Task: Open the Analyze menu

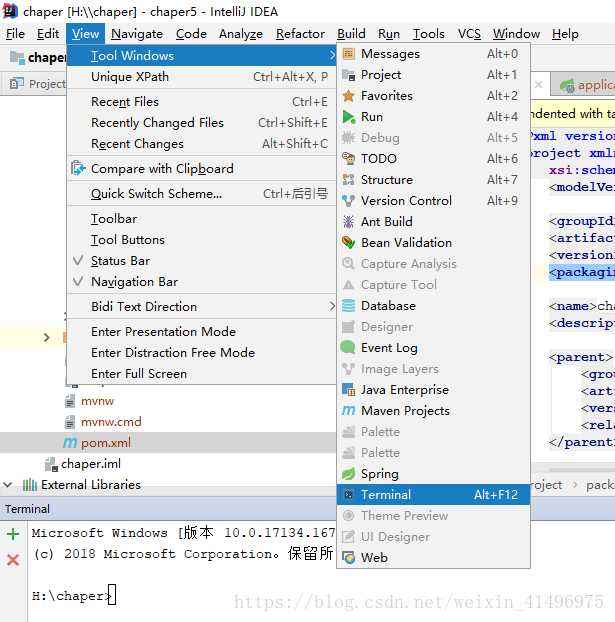Action: click(241, 34)
